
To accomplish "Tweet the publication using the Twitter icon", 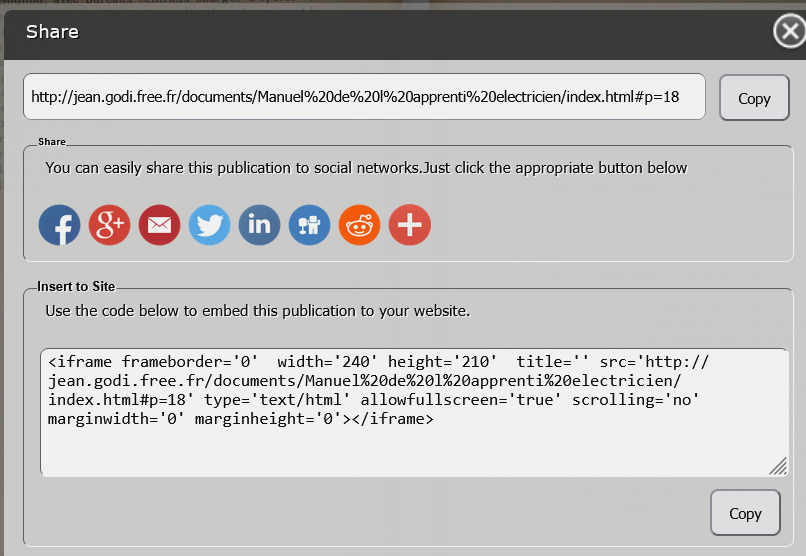I will 210,225.
